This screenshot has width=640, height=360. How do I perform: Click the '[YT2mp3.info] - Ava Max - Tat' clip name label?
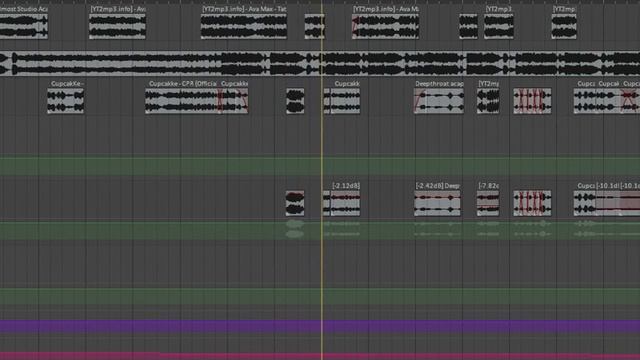tap(244, 9)
